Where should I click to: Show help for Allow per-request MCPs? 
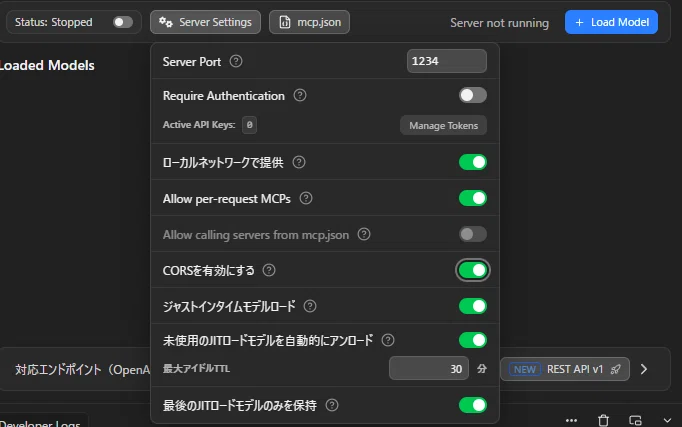tap(306, 198)
